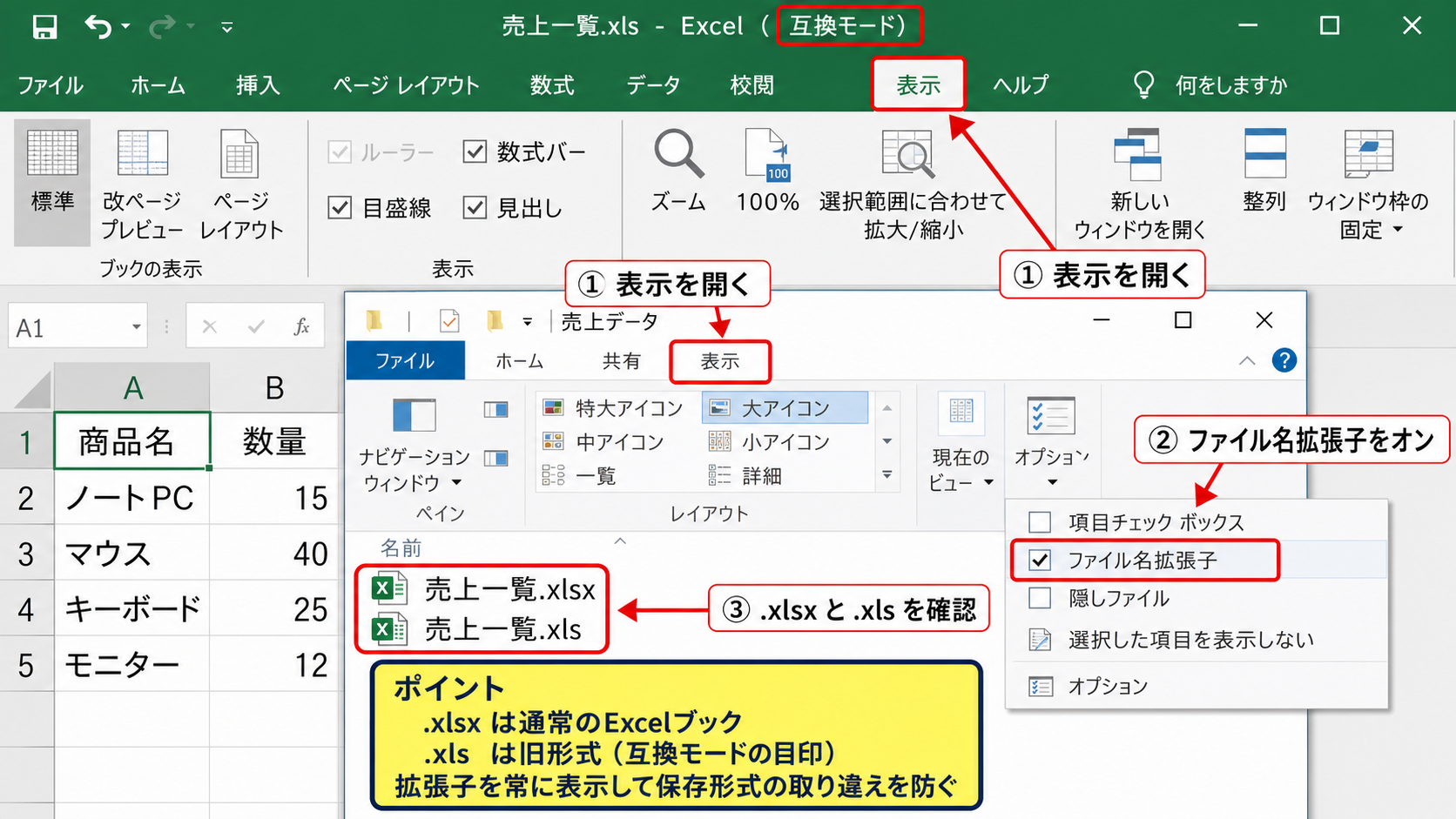This screenshot has height=819, width=1456.
Task: Toggle the 見出し headings checkbox
Action: [475, 208]
